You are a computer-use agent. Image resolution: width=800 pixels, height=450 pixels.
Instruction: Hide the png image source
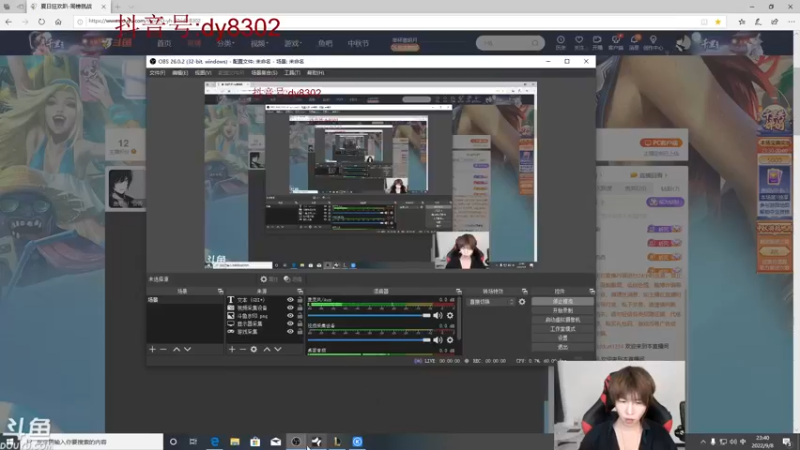[x=290, y=316]
